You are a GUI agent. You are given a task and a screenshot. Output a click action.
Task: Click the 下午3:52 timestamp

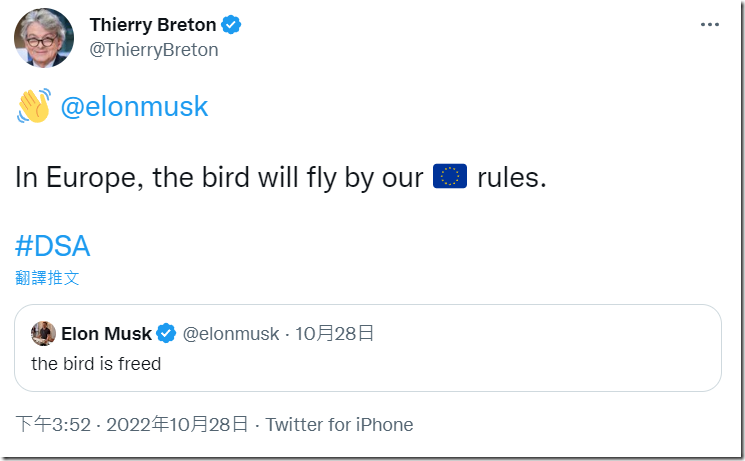click(50, 424)
